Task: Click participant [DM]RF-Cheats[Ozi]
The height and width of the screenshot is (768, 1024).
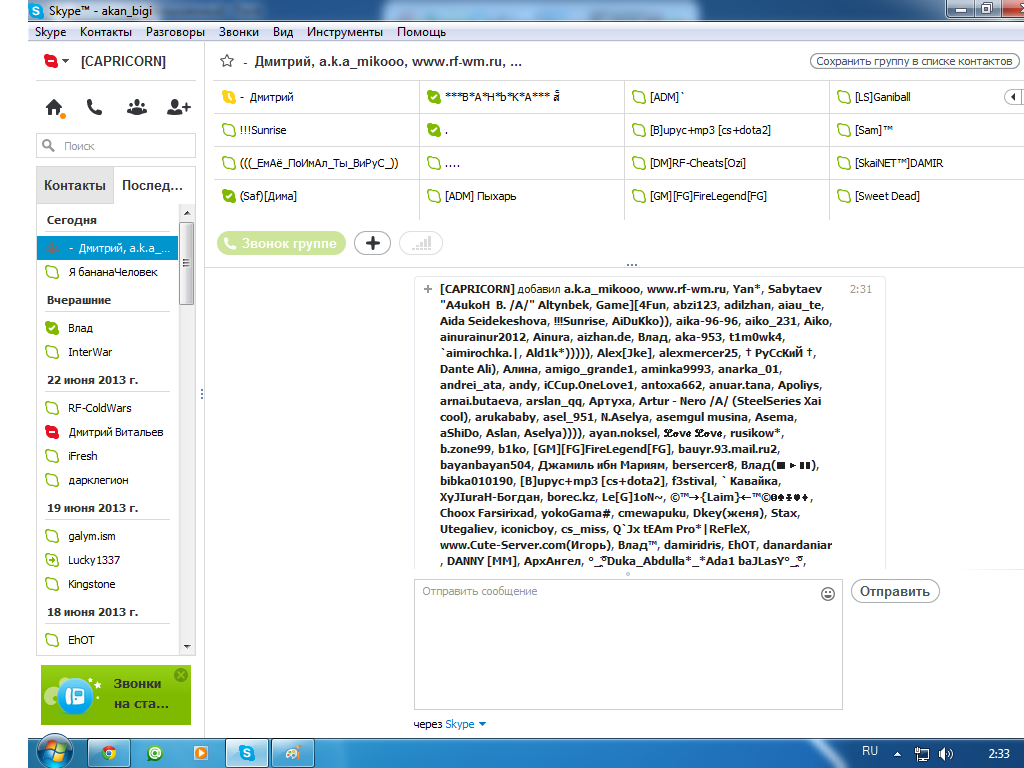Action: pyautogui.click(x=727, y=163)
